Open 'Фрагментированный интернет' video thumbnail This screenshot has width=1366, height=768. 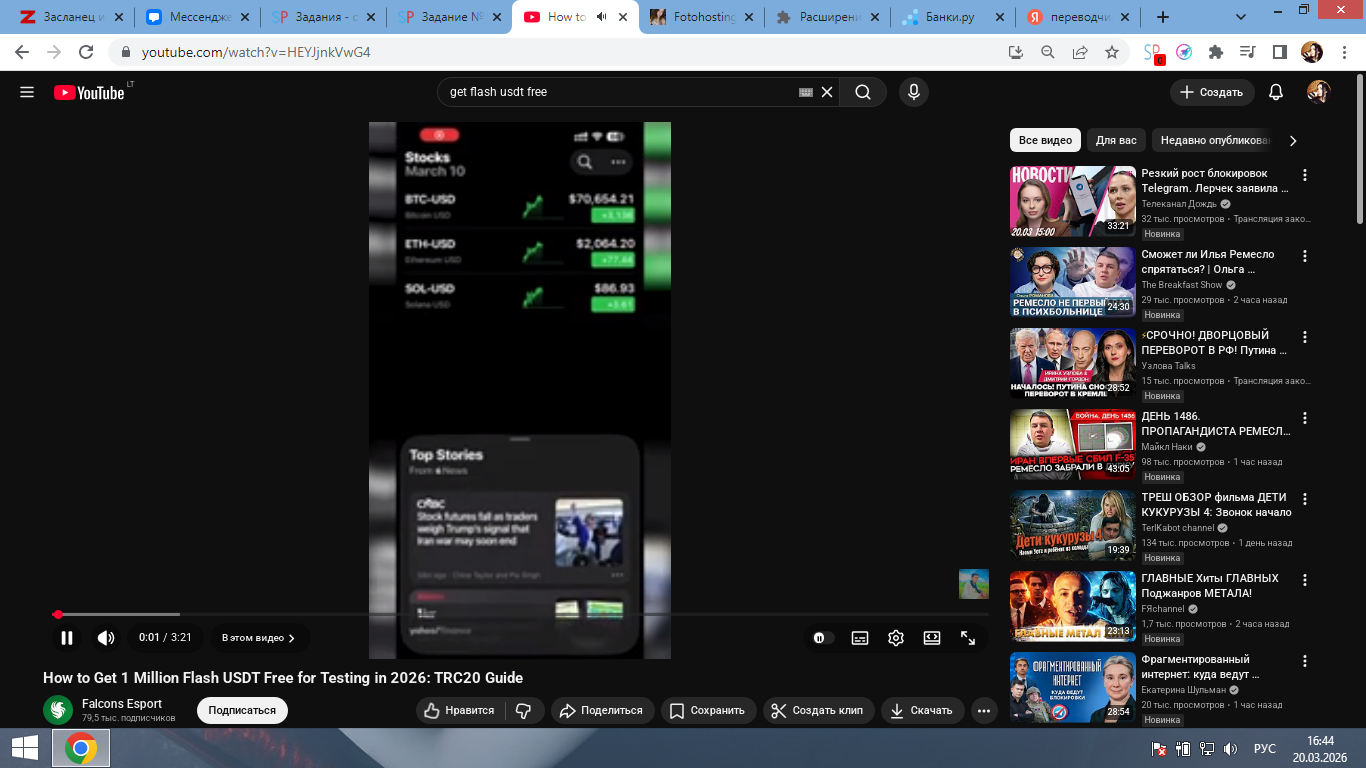pyautogui.click(x=1073, y=686)
